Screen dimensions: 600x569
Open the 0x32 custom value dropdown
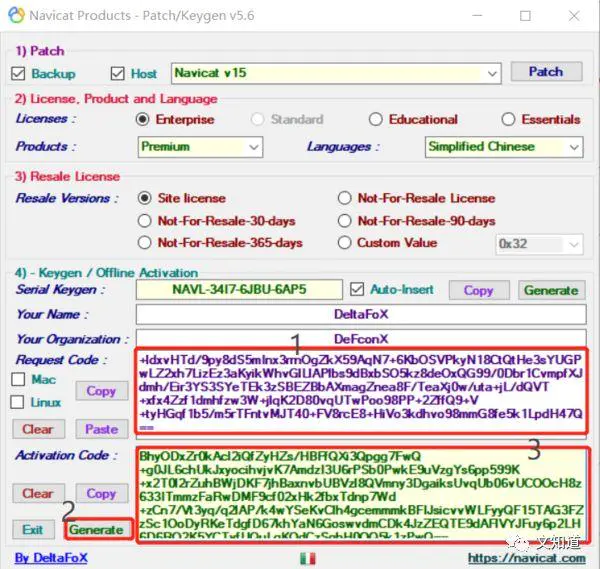click(x=574, y=244)
